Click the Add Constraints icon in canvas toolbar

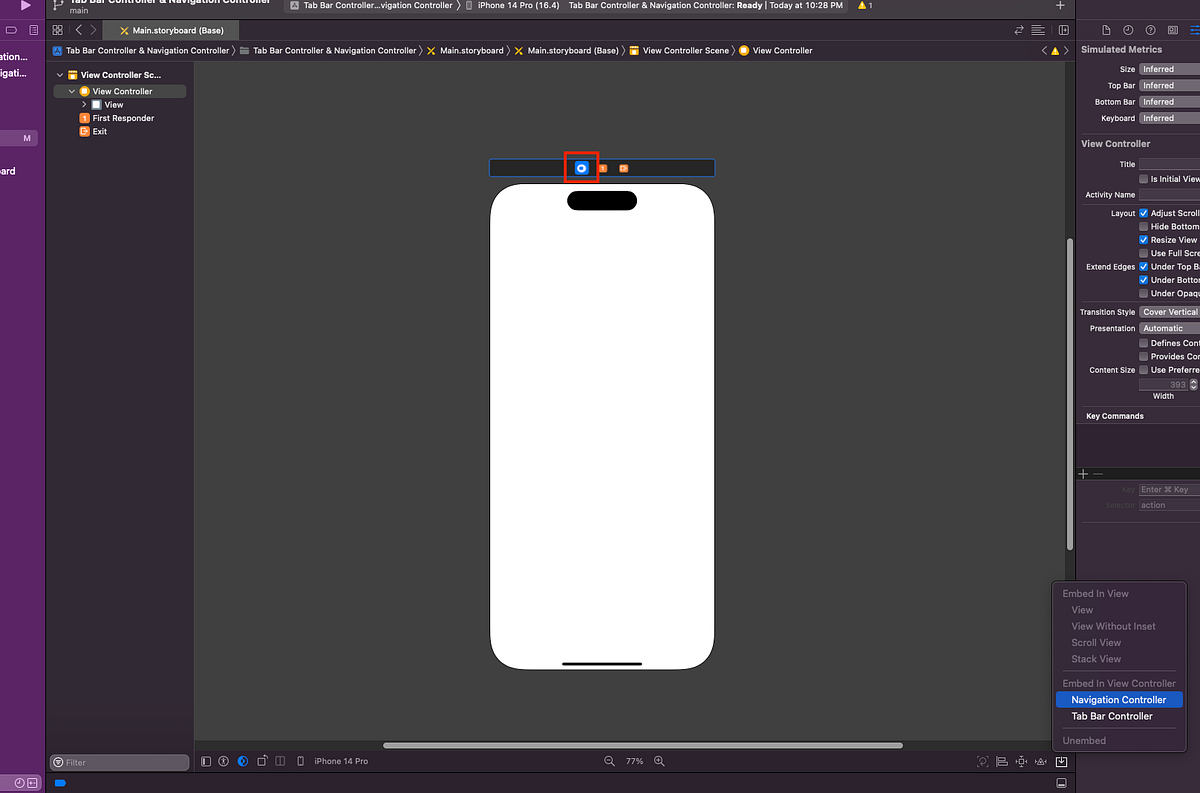click(1021, 762)
